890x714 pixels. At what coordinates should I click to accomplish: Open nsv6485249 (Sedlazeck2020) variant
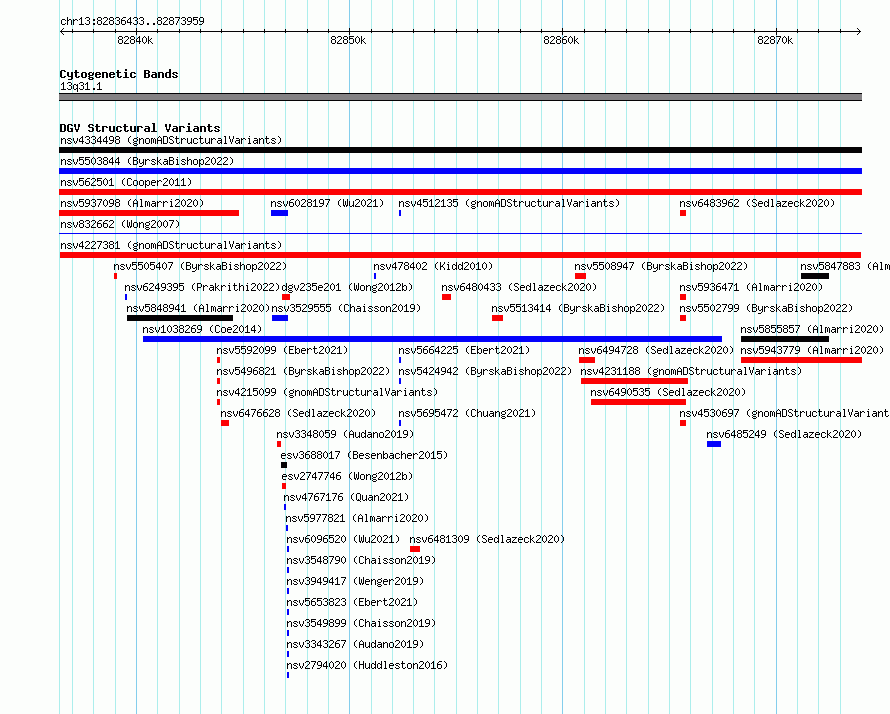(x=784, y=434)
